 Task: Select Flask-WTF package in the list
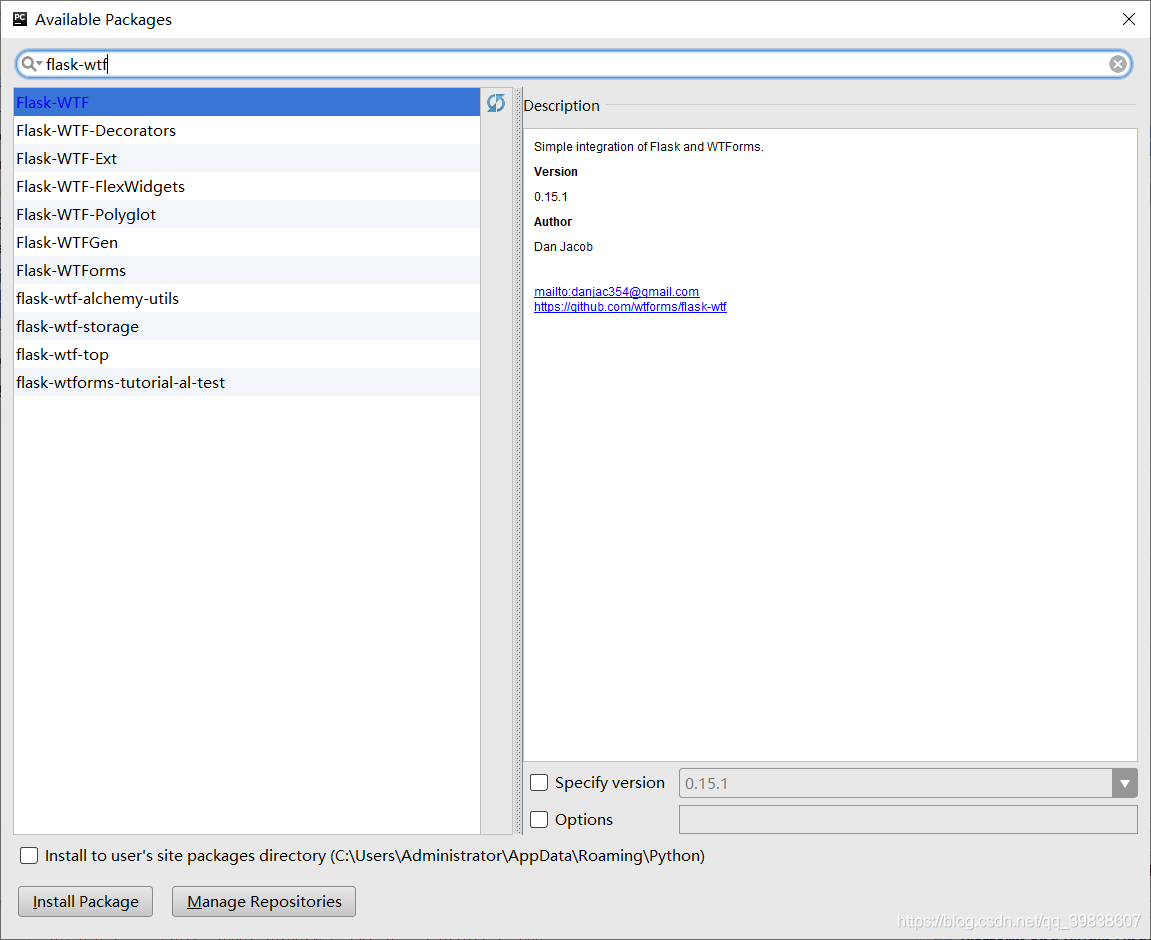247,103
